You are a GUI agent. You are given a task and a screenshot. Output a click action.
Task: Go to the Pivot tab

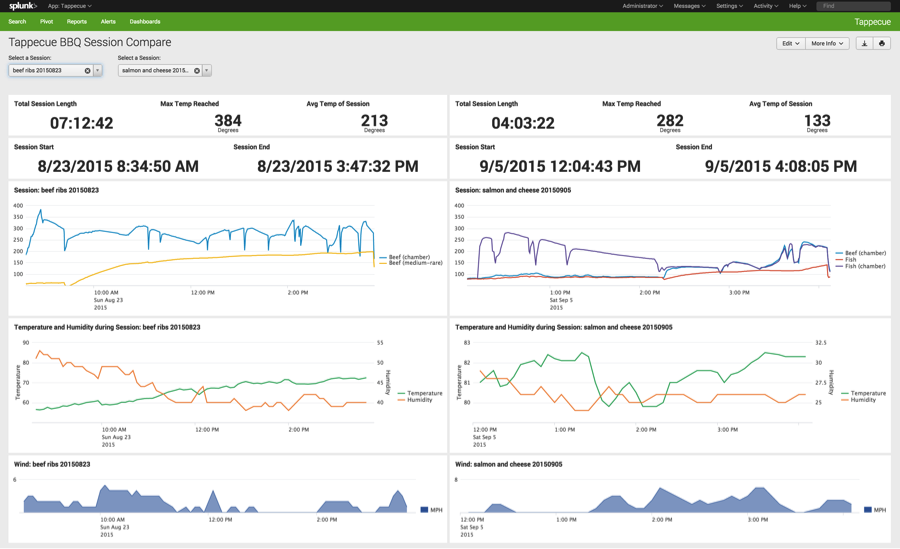click(46, 22)
